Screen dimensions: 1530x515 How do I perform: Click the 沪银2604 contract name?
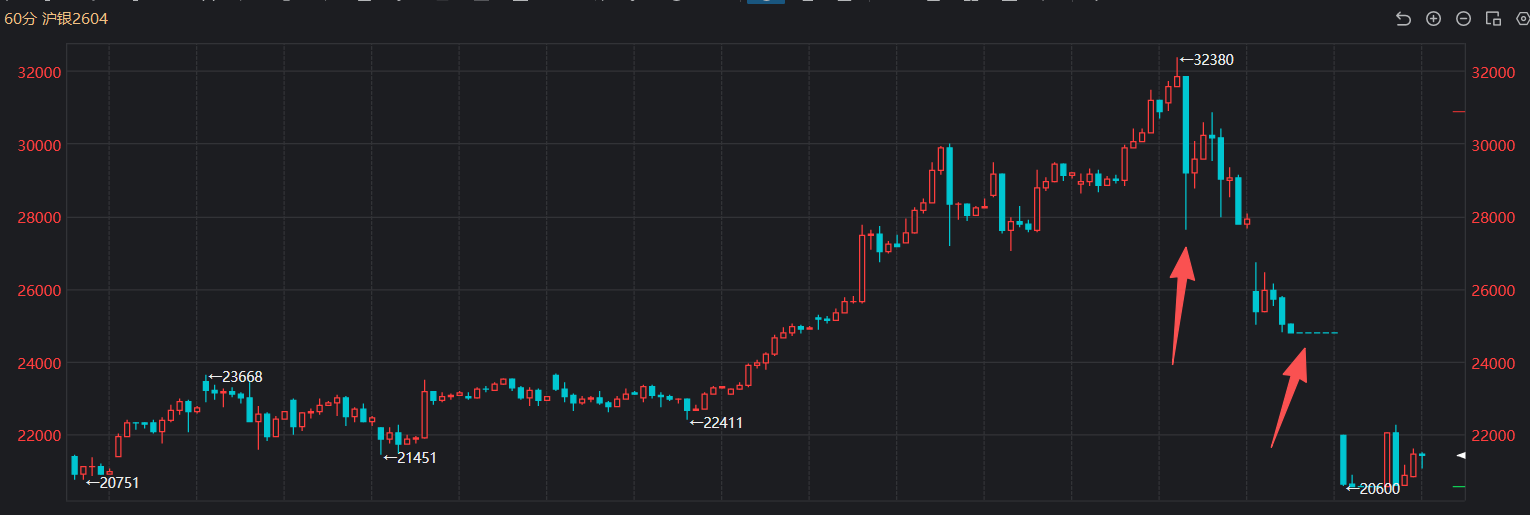[75, 19]
